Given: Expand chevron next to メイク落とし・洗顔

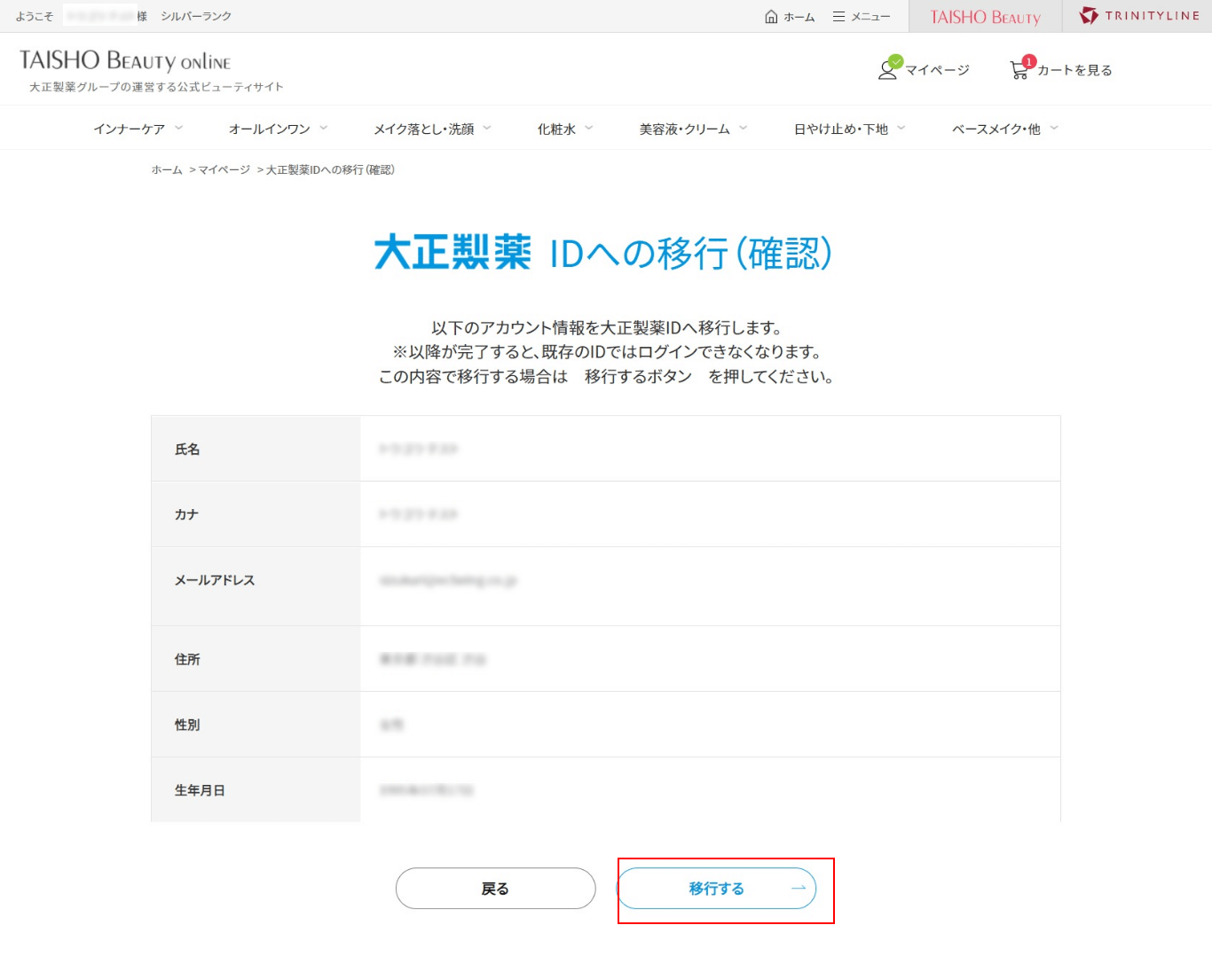Looking at the screenshot, I should tap(487, 128).
